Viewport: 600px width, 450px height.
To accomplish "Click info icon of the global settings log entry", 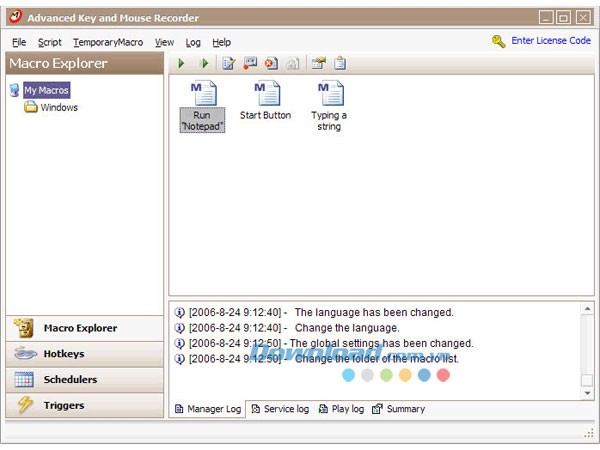I will click(x=179, y=343).
